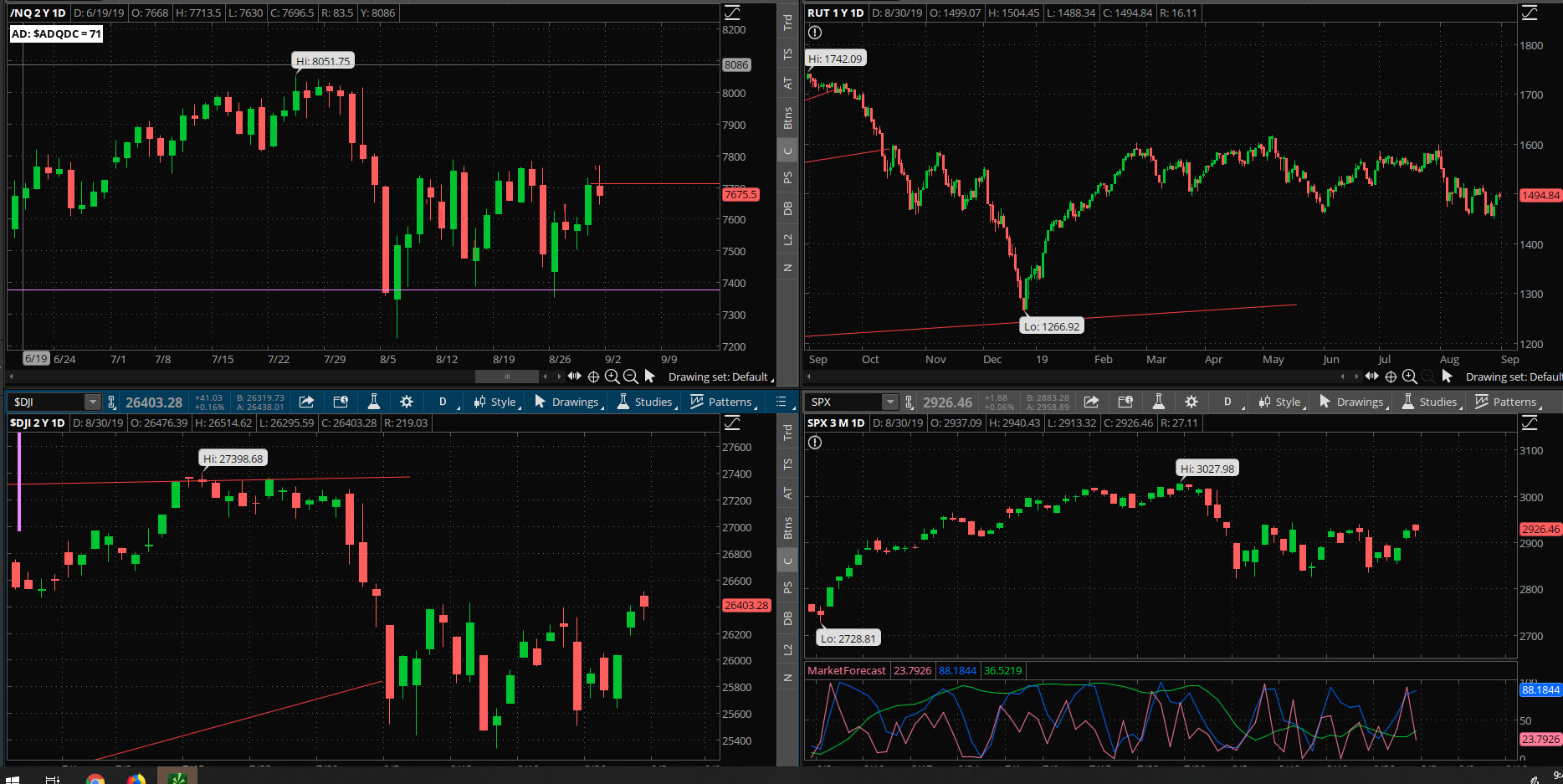Open the Patterns menu in the $DJI toolbar
This screenshot has width=1563, height=784.
click(x=724, y=402)
